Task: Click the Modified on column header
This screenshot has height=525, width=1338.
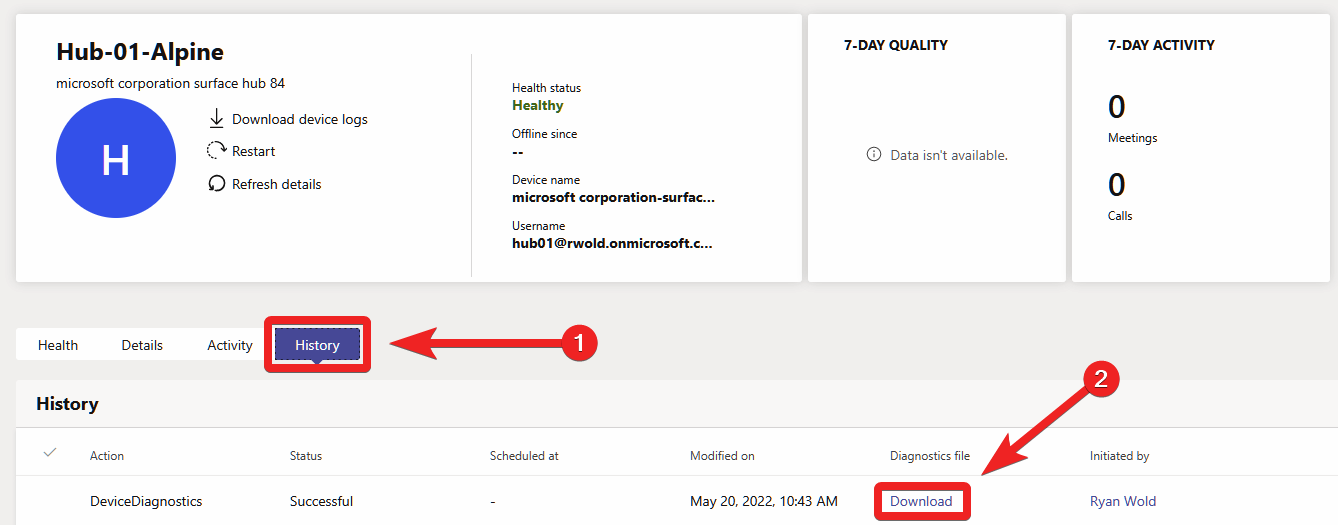Action: (722, 456)
